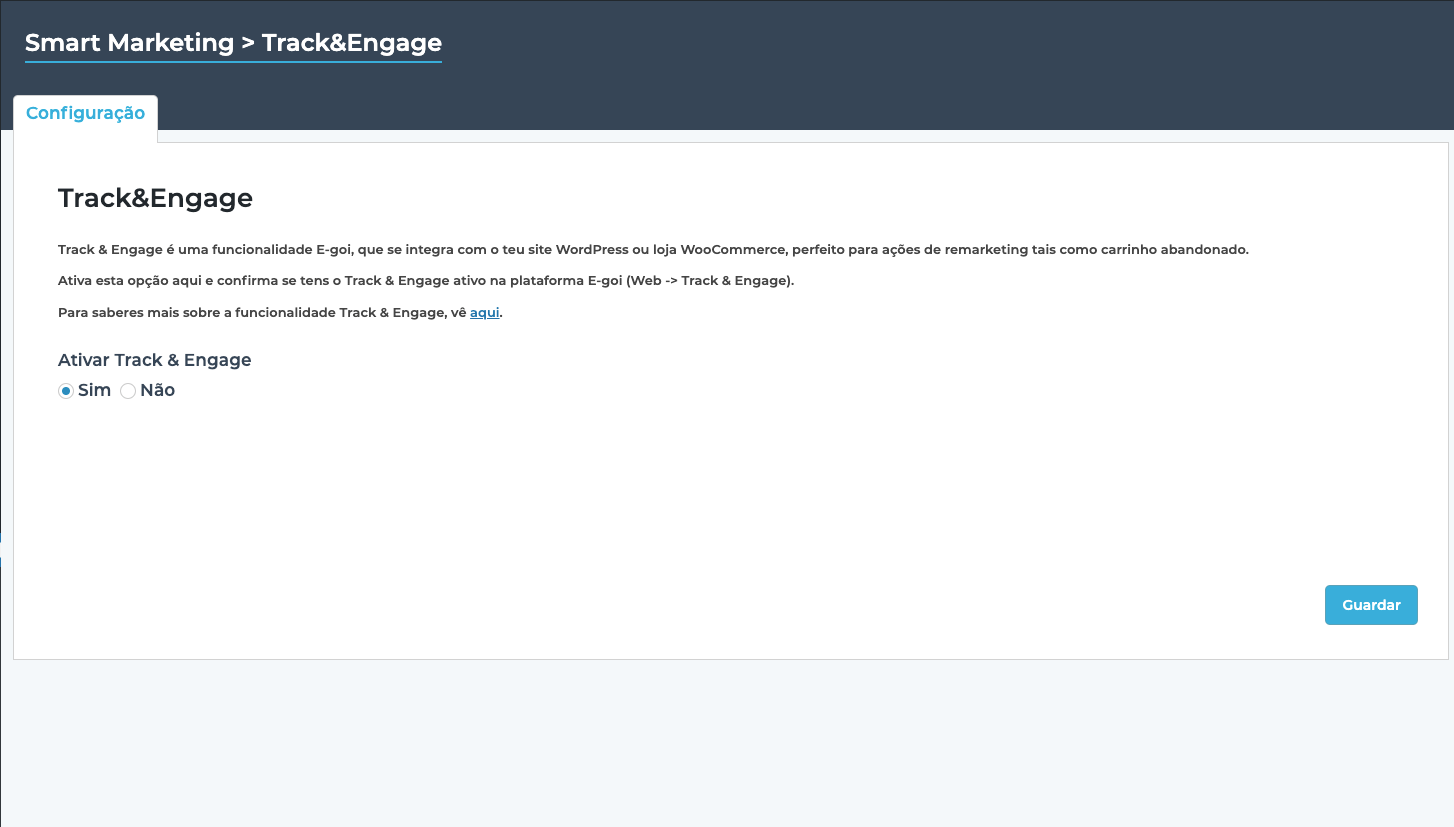This screenshot has height=827, width=1454.
Task: Click the 'Ativar Track & Engage' label
Action: 155,360
